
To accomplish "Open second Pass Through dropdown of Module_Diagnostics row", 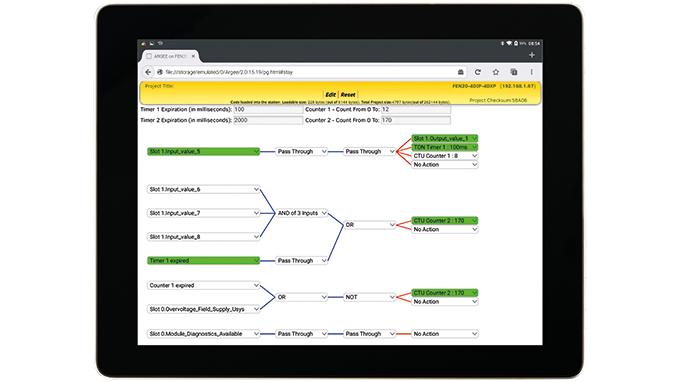I will click(369, 334).
